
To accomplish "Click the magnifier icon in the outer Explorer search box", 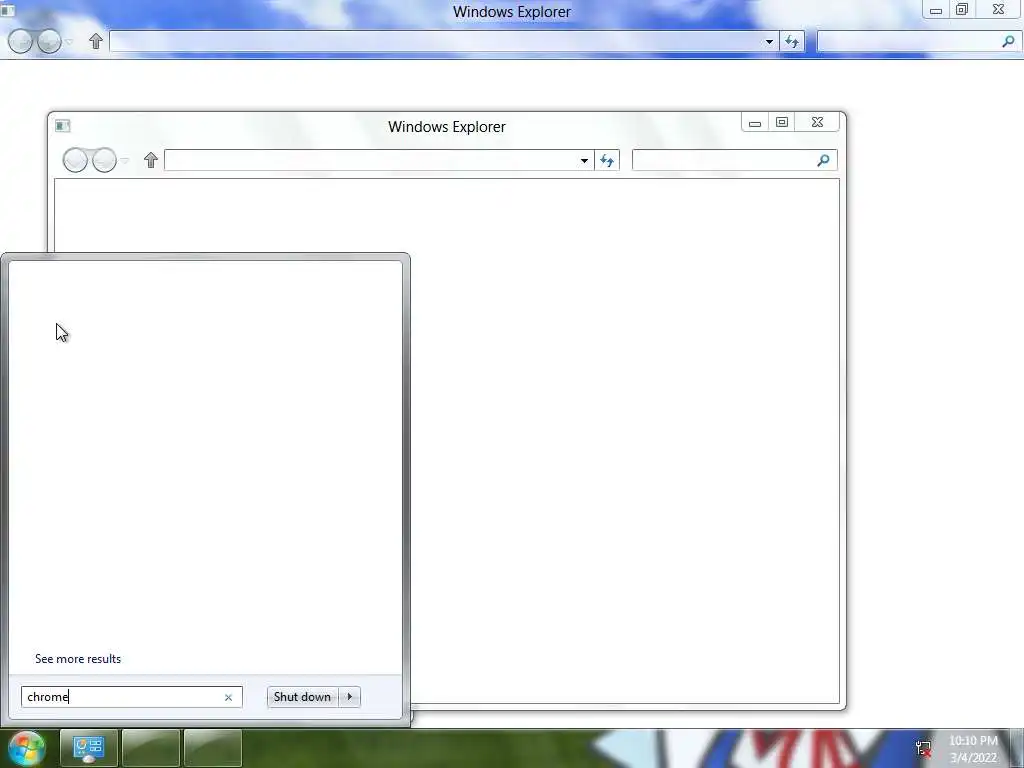I will [x=1008, y=42].
